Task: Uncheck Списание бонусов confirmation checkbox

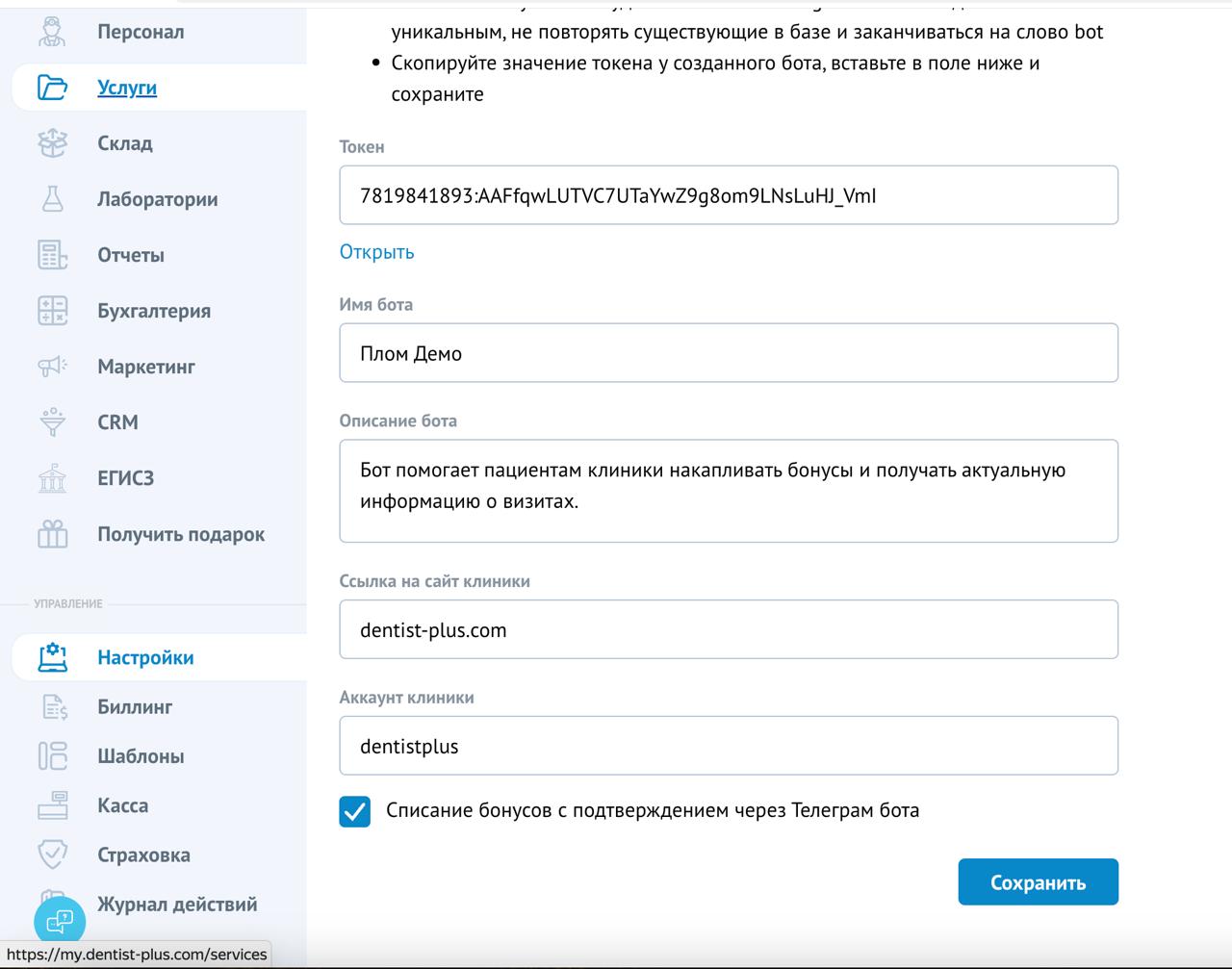Action: tap(355, 811)
